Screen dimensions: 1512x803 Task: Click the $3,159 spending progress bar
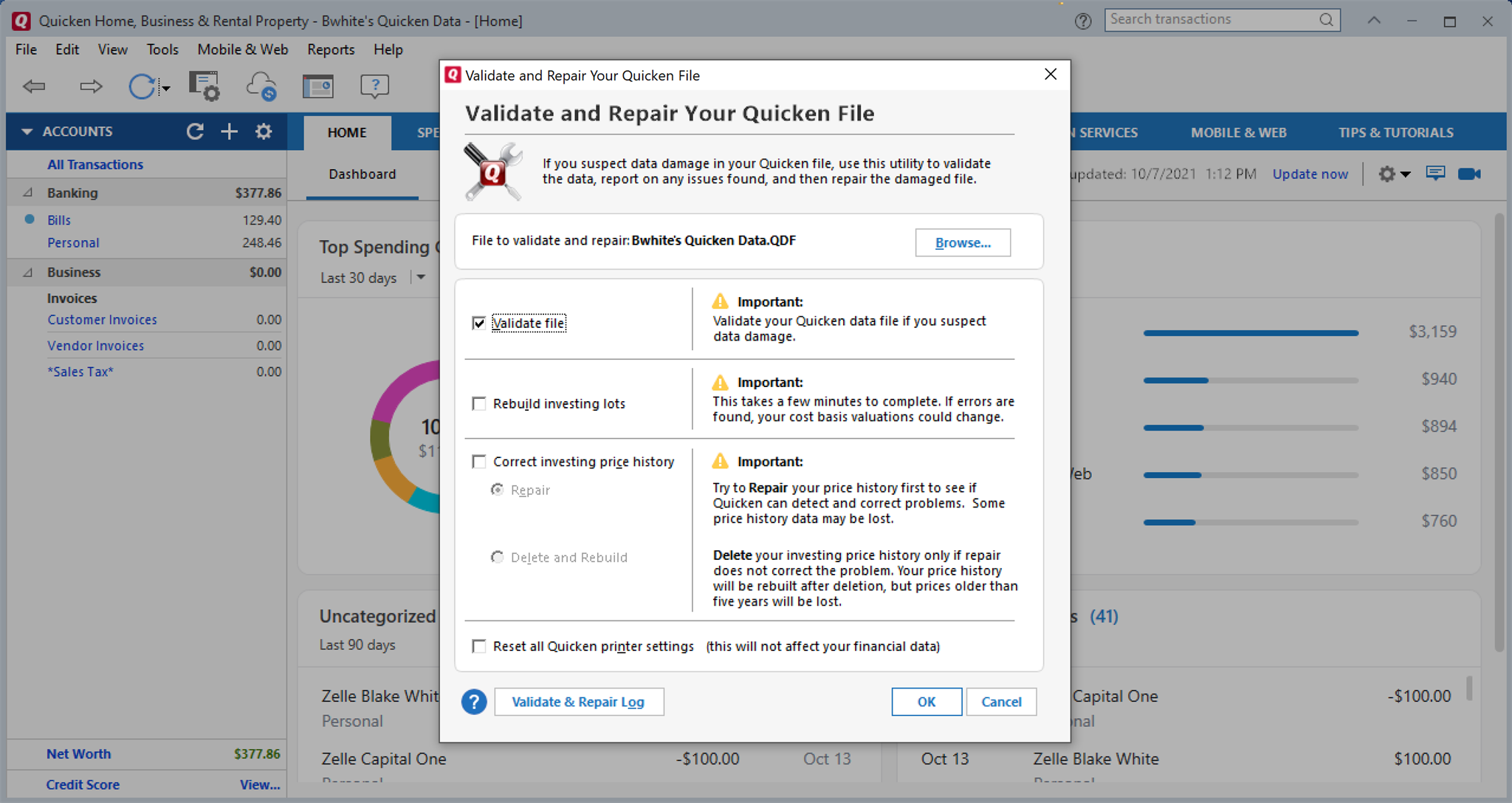coord(1250,333)
